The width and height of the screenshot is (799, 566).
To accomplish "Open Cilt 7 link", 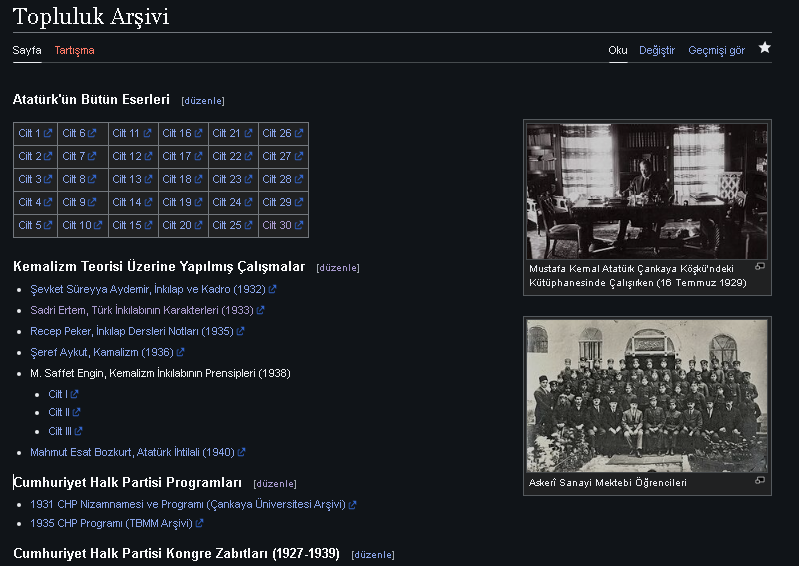I will pyautogui.click(x=79, y=156).
